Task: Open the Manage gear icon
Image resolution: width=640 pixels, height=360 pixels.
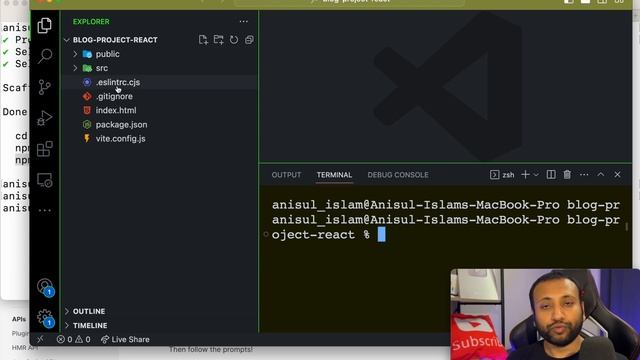Action: [45, 318]
